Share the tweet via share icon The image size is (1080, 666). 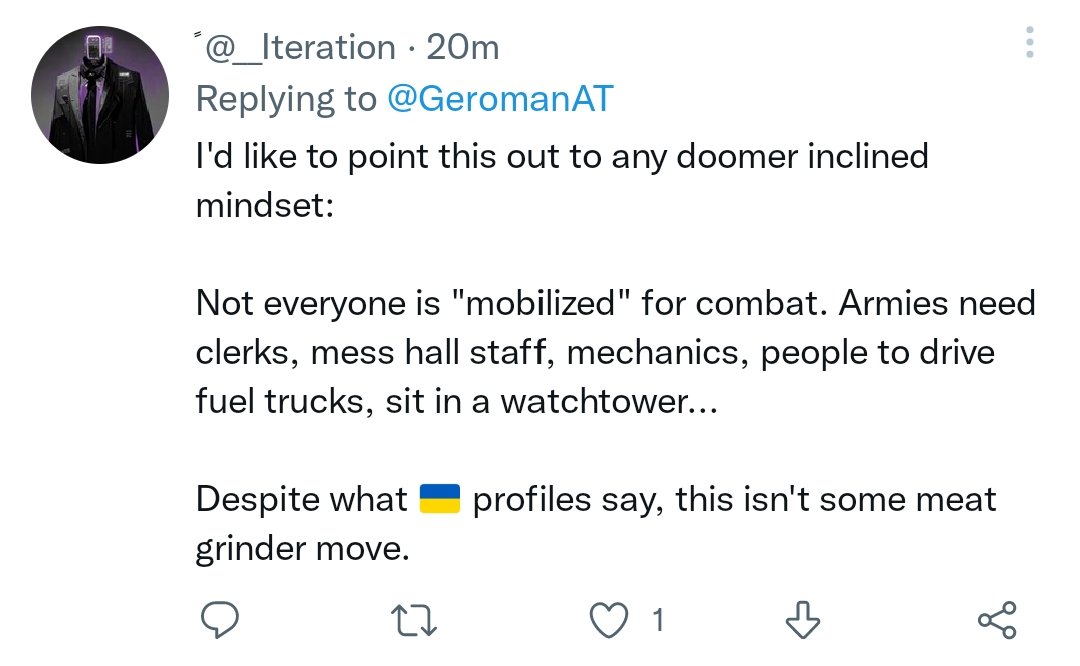(996, 621)
